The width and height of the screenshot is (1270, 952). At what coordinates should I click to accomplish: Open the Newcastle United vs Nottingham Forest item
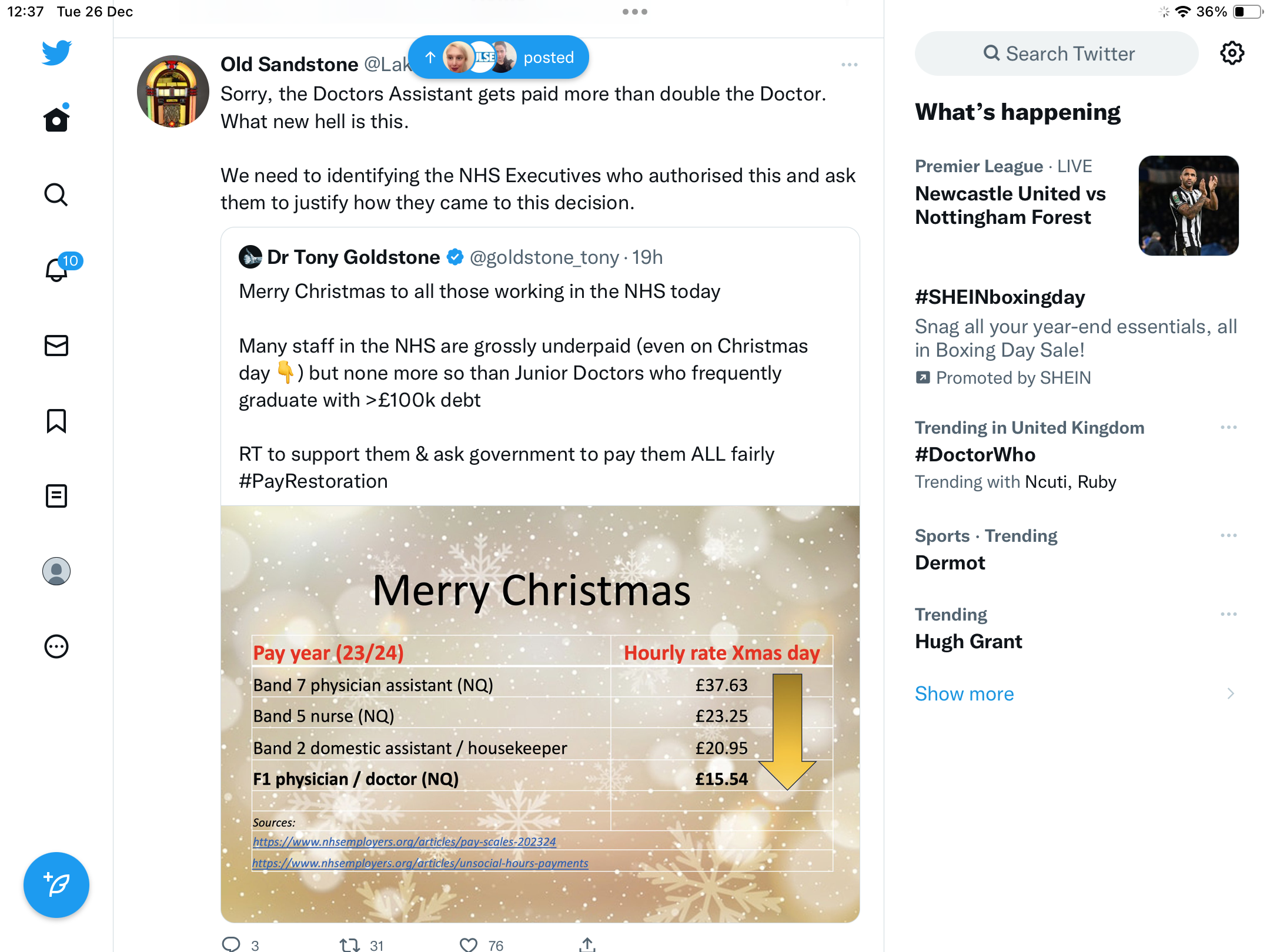pyautogui.click(x=1077, y=205)
